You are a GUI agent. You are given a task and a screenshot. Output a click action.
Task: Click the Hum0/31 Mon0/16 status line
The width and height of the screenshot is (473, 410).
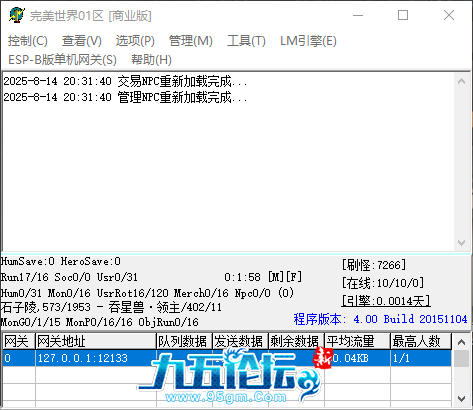[x=147, y=293]
